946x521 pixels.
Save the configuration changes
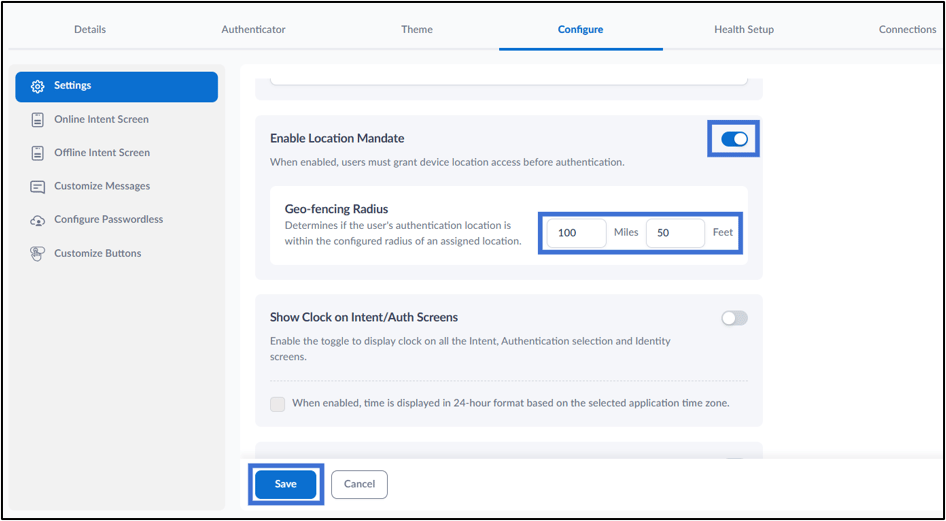tap(285, 484)
